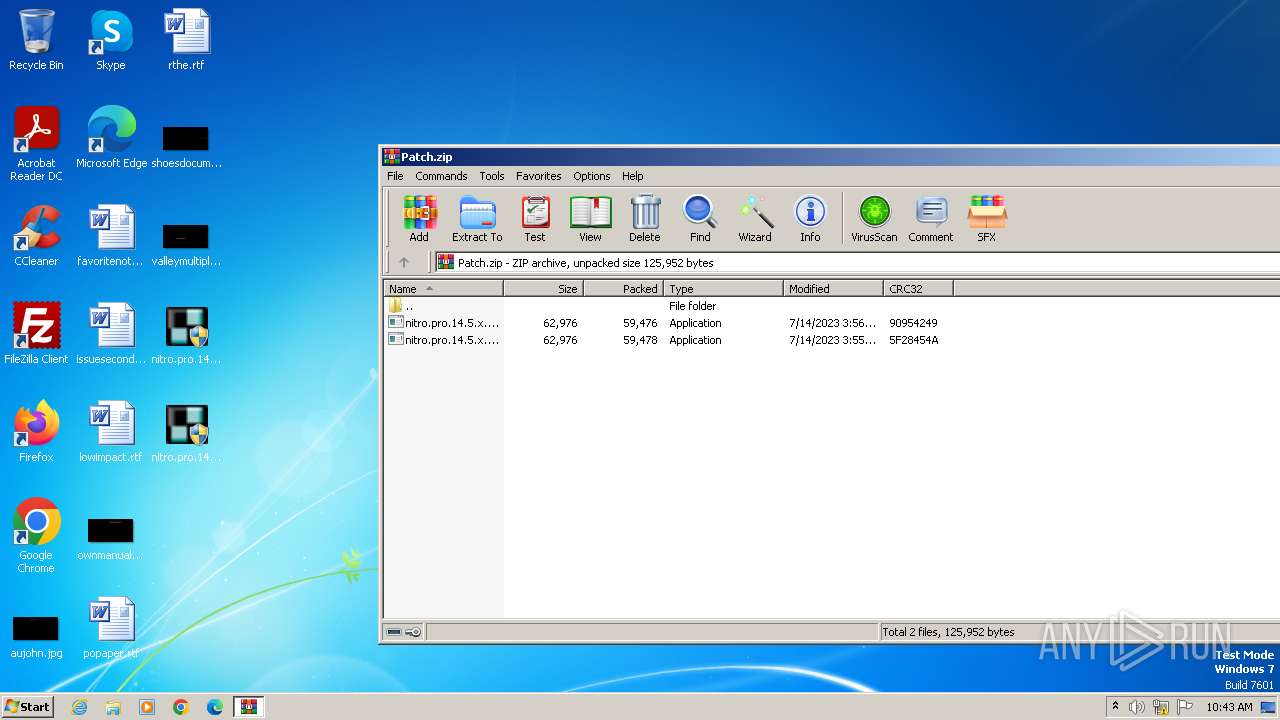
Task: Click the taskbar clock showing 10:43 AM
Action: pyautogui.click(x=1229, y=707)
